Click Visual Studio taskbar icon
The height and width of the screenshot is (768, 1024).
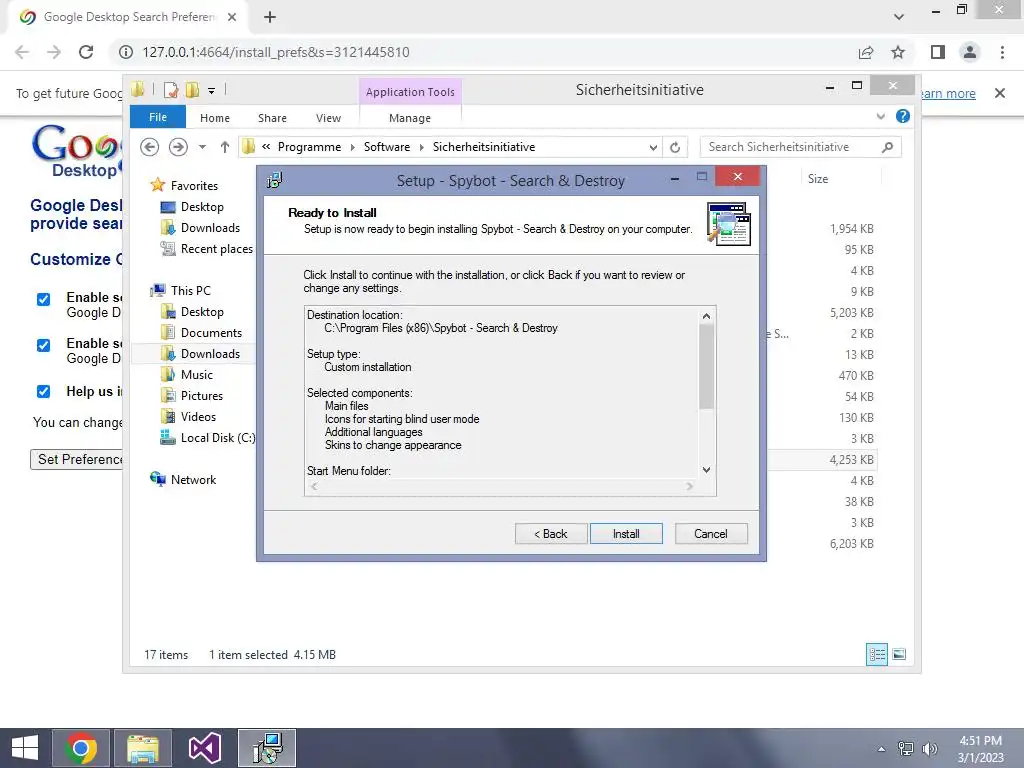point(204,748)
